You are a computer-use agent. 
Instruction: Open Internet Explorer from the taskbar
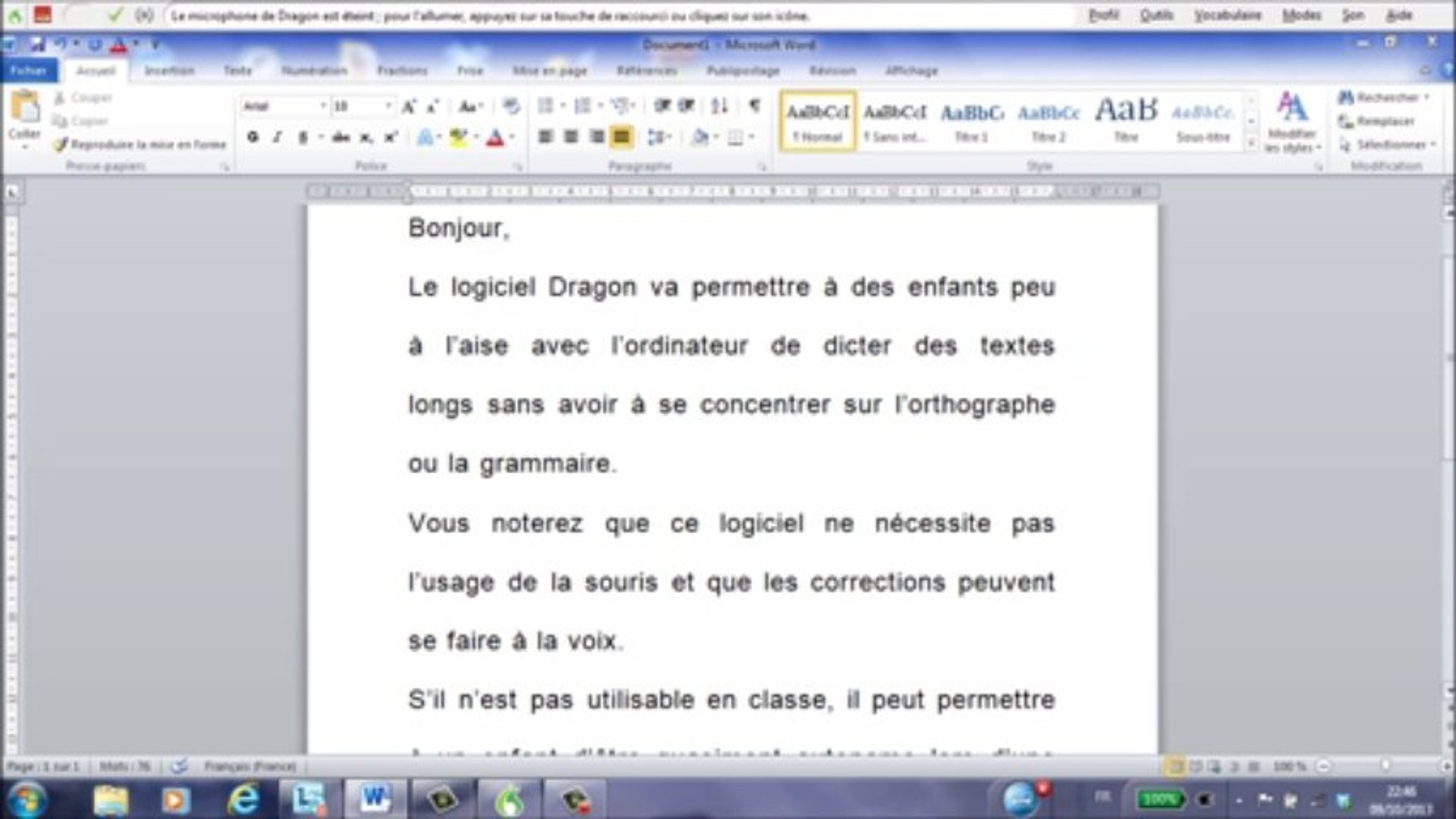(x=243, y=799)
